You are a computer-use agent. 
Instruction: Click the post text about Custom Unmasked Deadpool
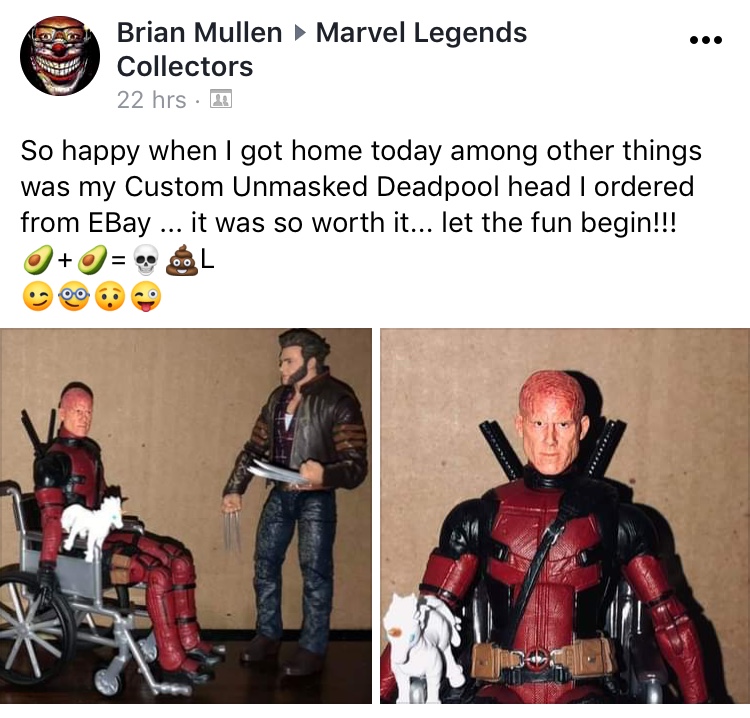361,187
